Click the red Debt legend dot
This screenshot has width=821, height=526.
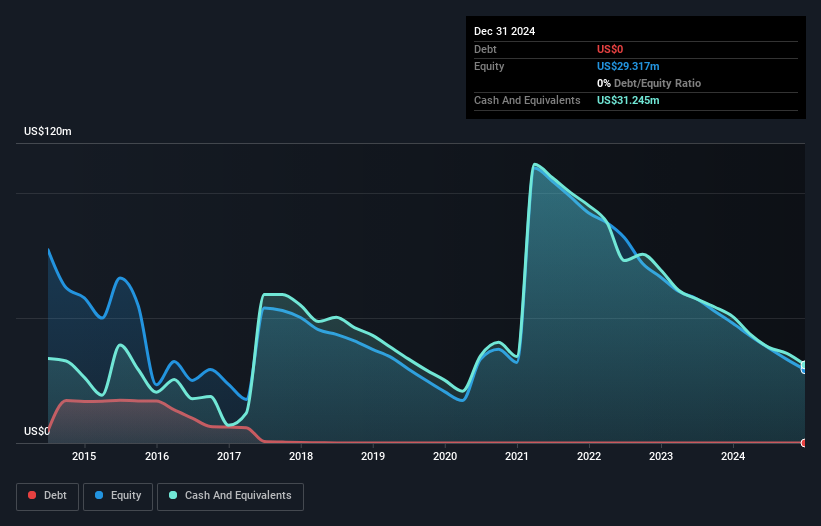pyautogui.click(x=32, y=495)
